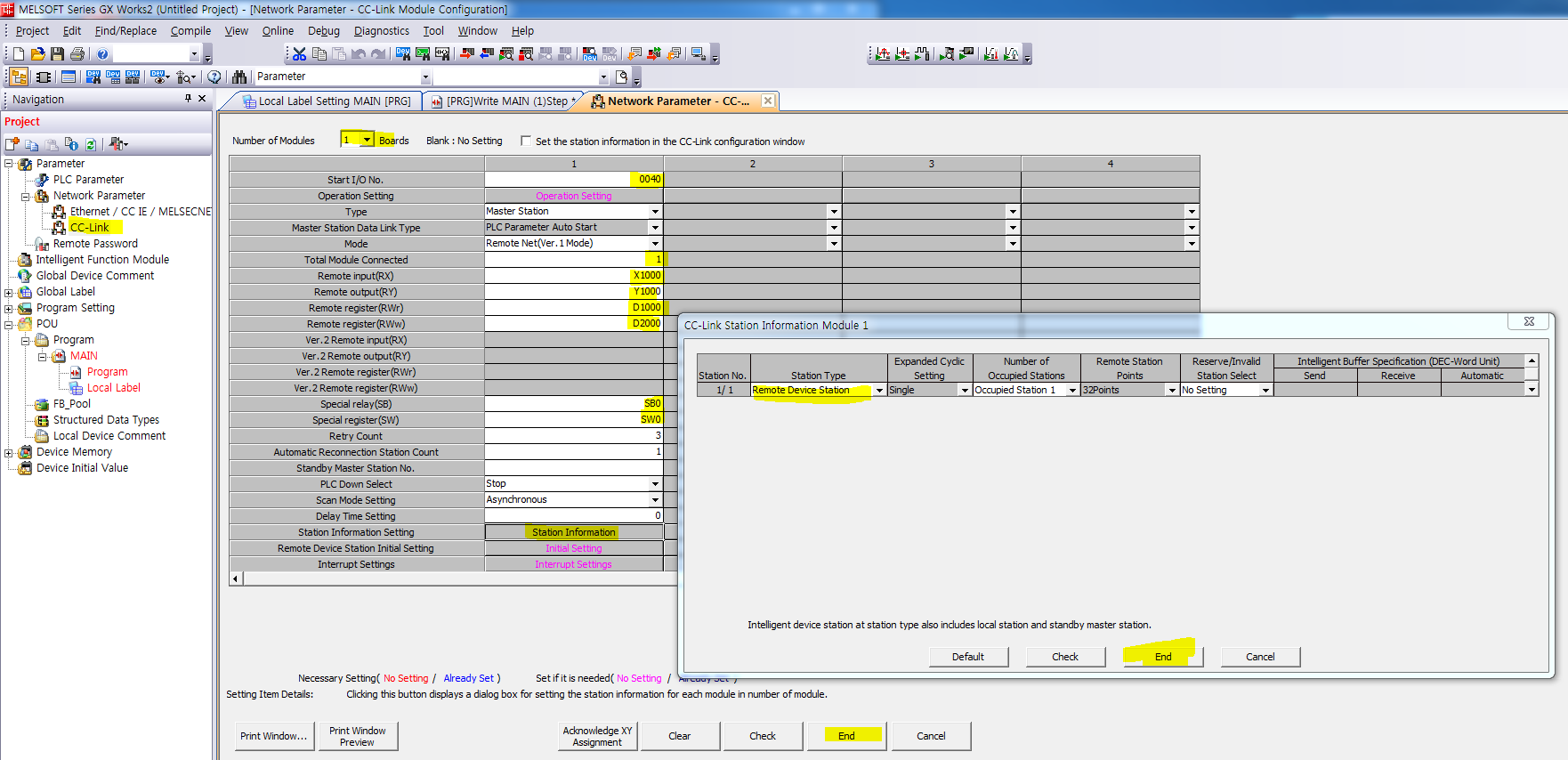Click the Print icon in toolbar
Screen dimensions: 1568x760
pyautogui.click(x=77, y=54)
